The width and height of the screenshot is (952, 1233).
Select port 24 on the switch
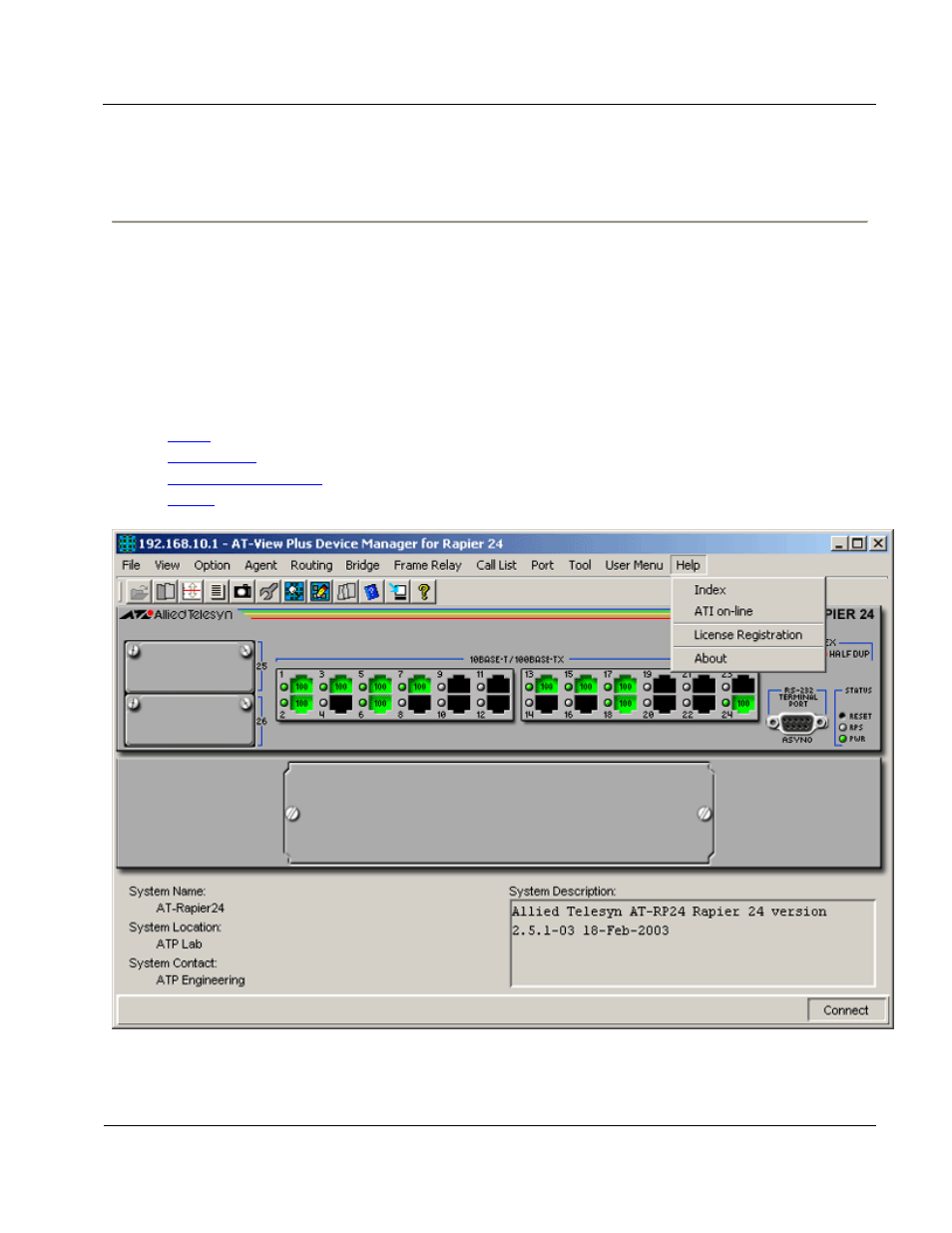[743, 704]
